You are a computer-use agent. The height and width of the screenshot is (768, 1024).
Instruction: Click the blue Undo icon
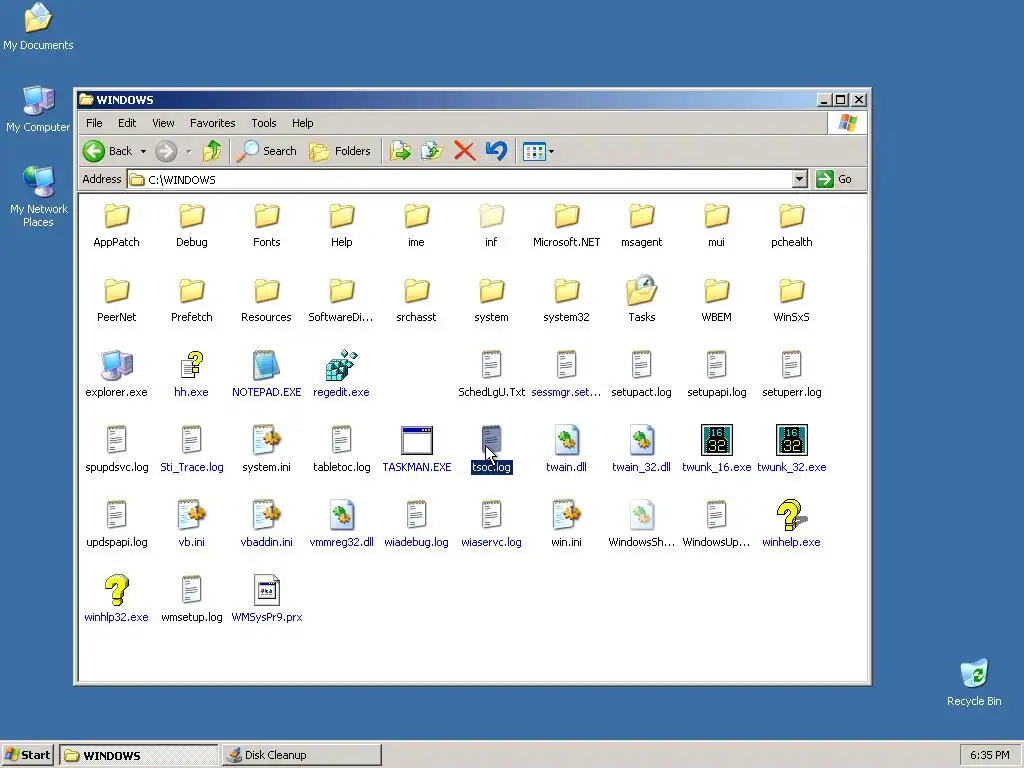[x=496, y=152]
